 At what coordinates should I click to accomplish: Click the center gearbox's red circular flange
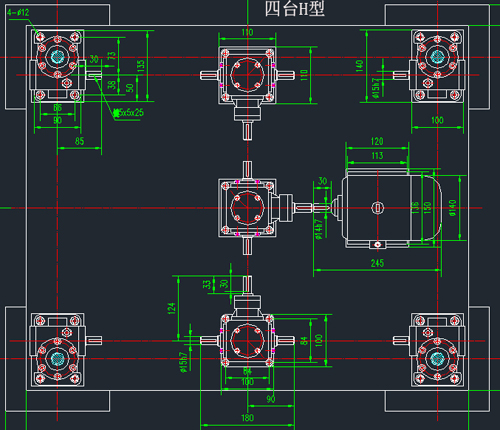point(247,208)
